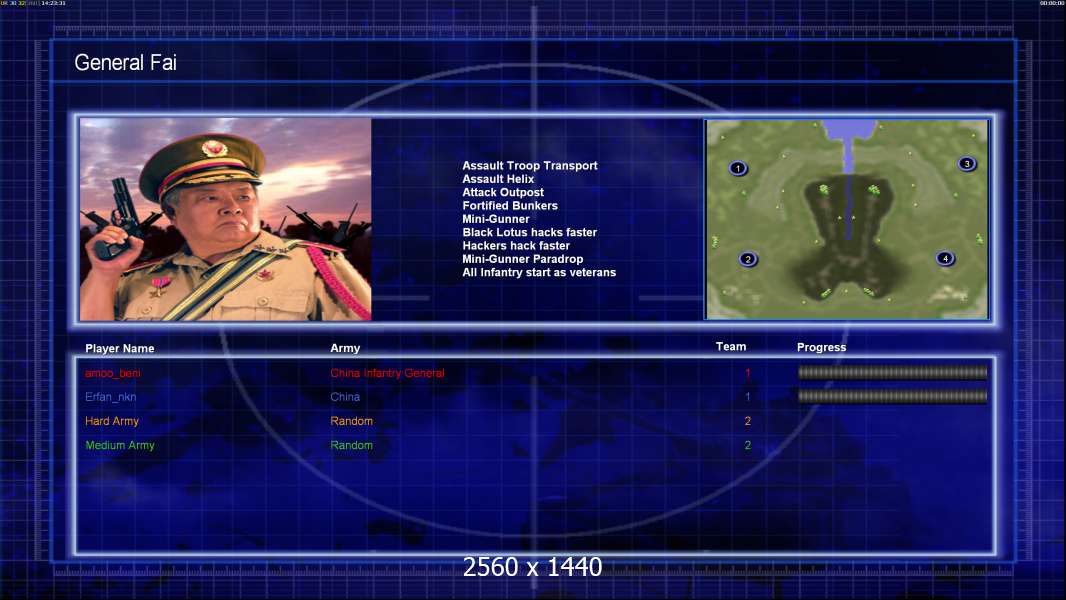Click team number for Medium Army
Screen dimensions: 1066x600
(x=748, y=445)
